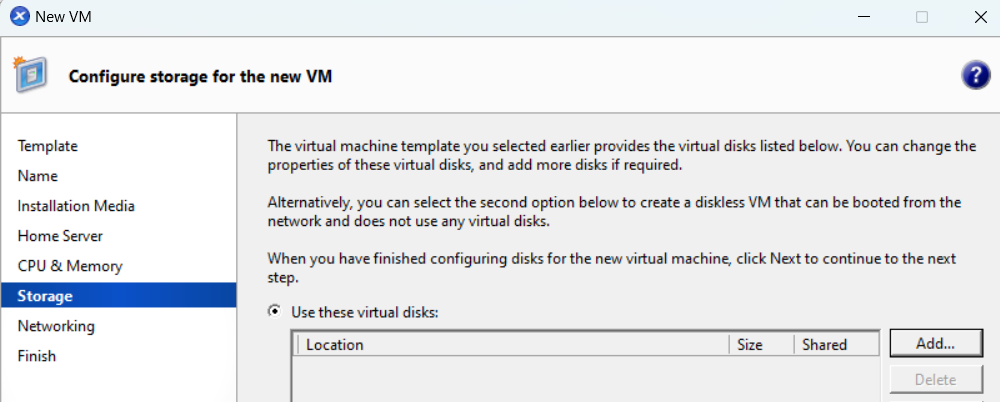Open the Name step in sidebar
Viewport: 1000px width, 402px height.
click(x=38, y=176)
